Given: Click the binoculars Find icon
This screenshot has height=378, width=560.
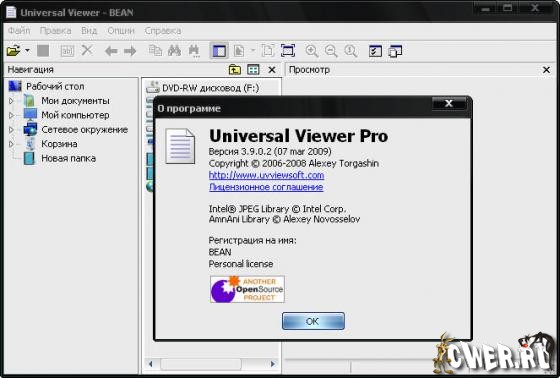Looking at the screenshot, I should coord(174,51).
